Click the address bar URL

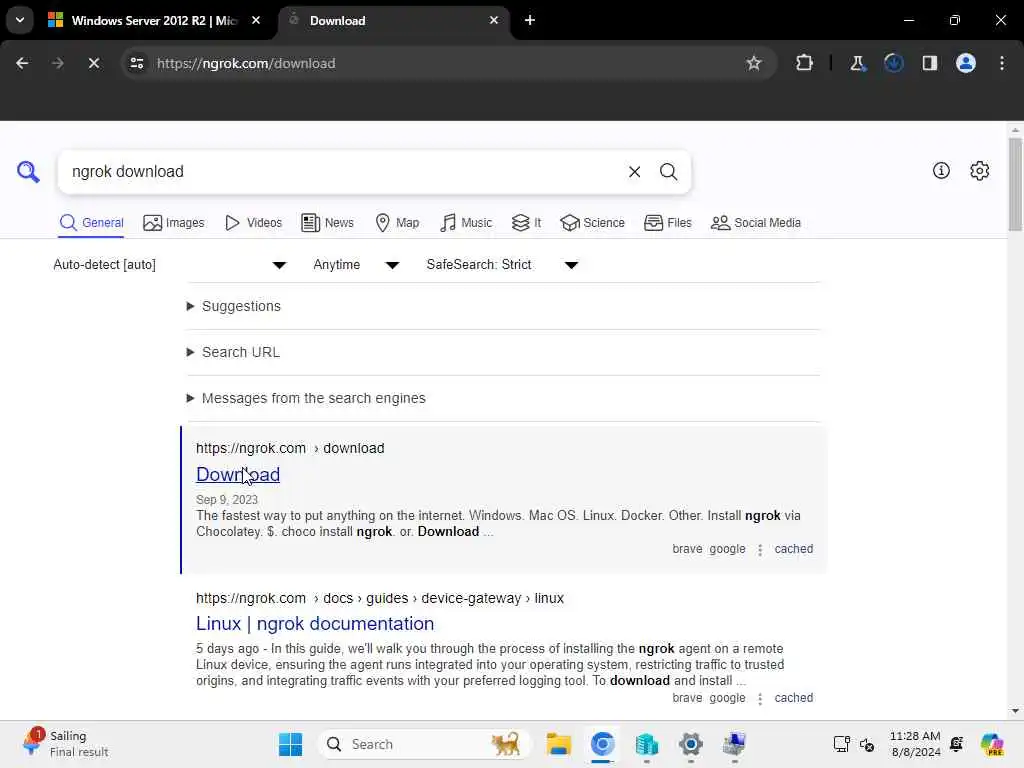pos(246,63)
